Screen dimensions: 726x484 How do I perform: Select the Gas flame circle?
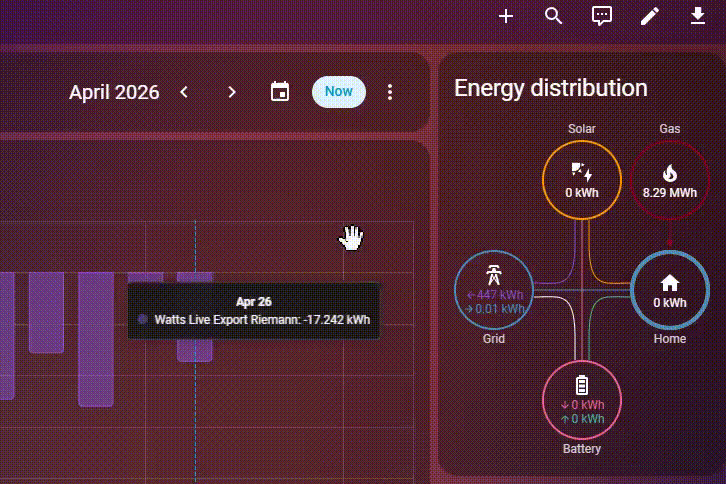coord(669,181)
